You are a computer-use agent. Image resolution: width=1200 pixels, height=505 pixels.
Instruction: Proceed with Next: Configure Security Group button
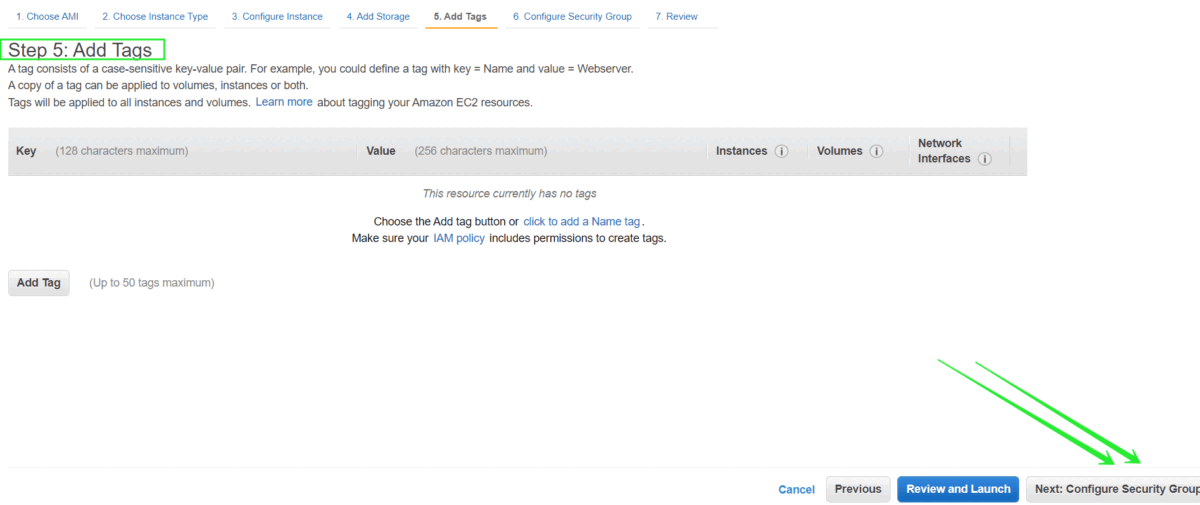coord(1115,489)
